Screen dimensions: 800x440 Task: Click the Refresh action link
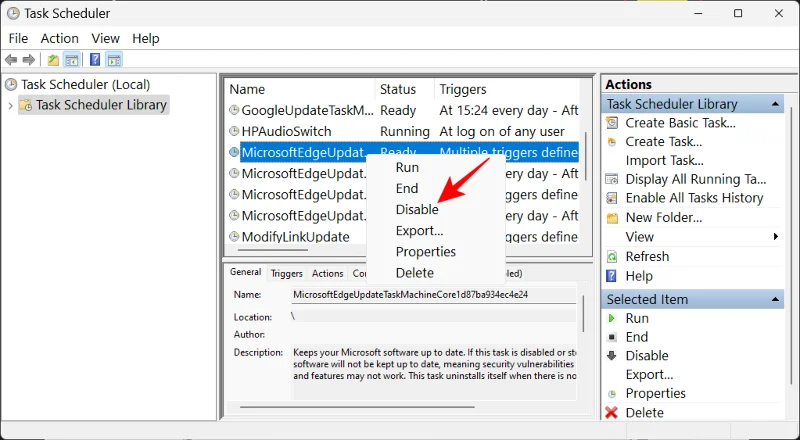647,256
